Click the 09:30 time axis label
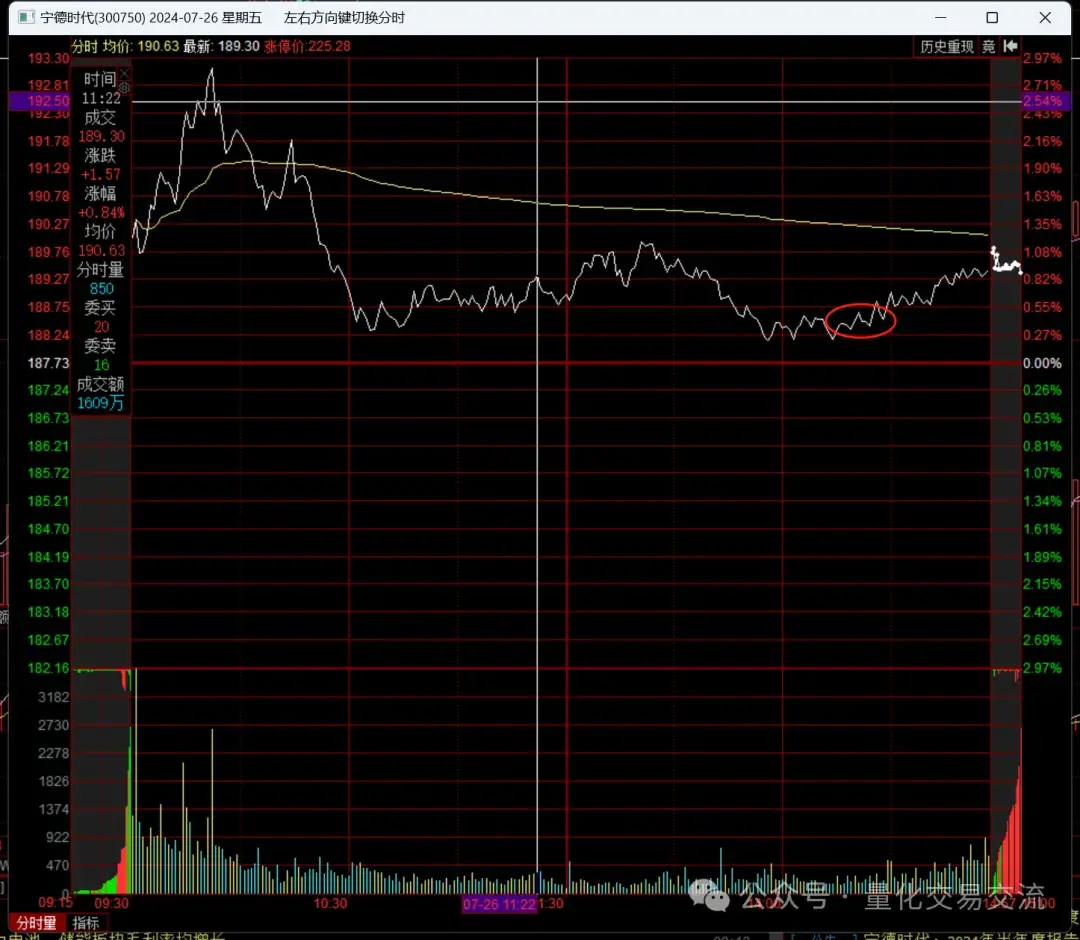 coord(112,903)
